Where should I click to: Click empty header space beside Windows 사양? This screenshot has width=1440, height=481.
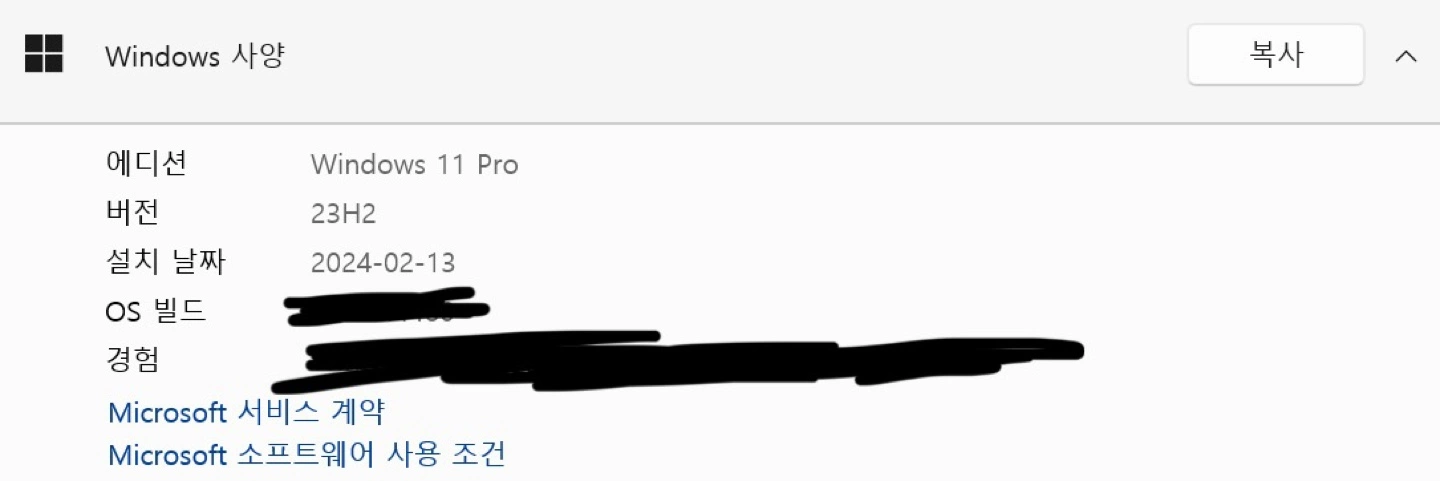pos(730,56)
